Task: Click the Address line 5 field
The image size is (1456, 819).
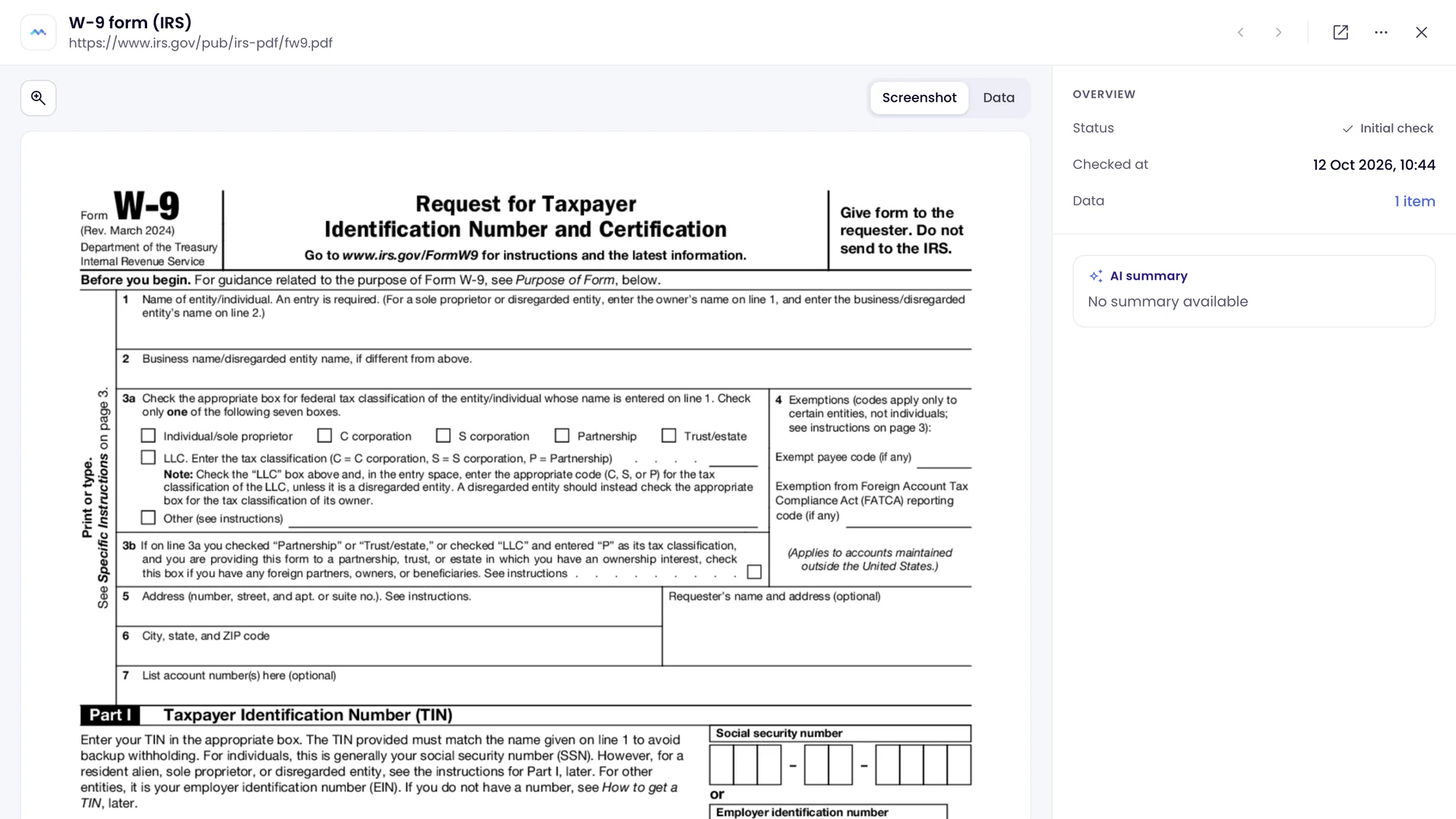Action: pos(389,606)
